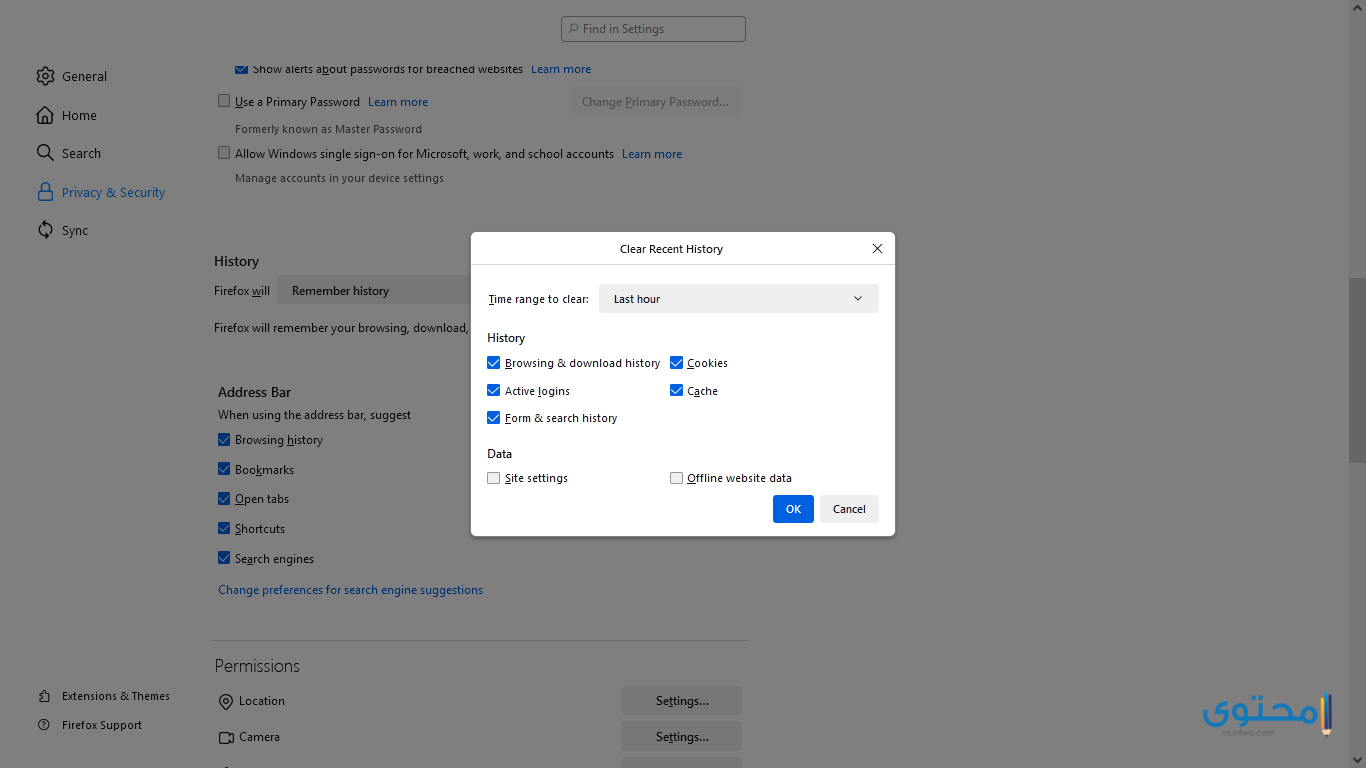The width and height of the screenshot is (1366, 768).
Task: Click Change Primary Password button
Action: click(x=655, y=102)
